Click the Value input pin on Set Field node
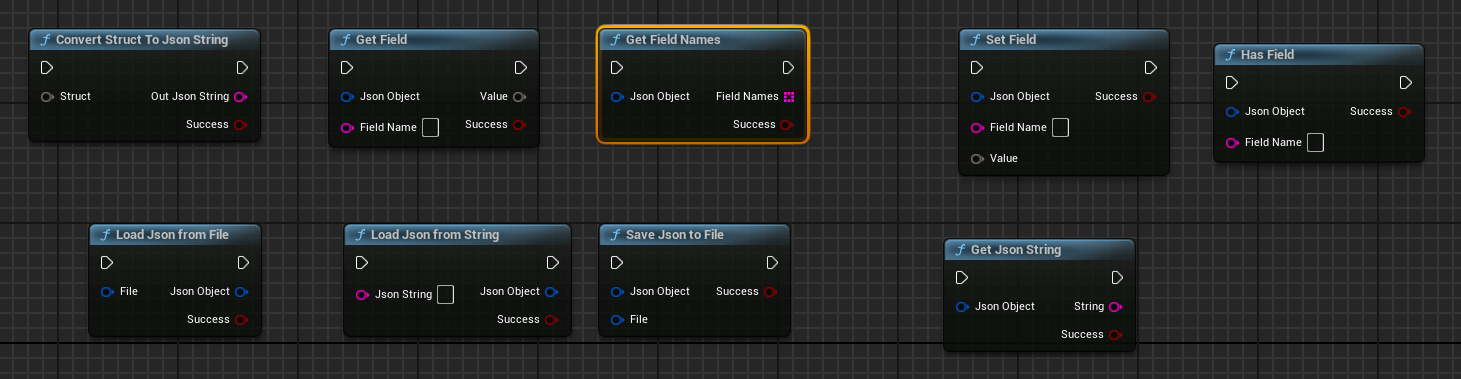Image resolution: width=1461 pixels, height=379 pixels. tap(977, 159)
